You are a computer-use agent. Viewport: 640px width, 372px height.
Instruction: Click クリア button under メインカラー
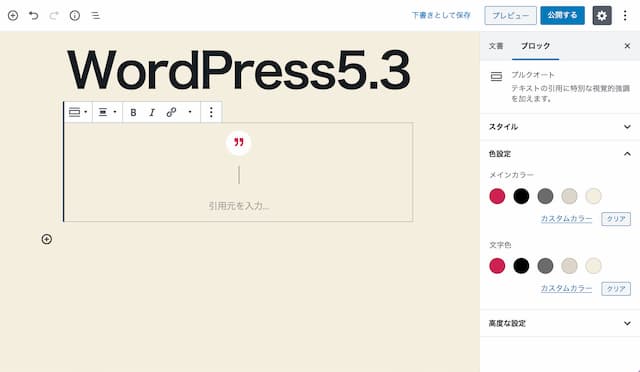click(x=616, y=219)
